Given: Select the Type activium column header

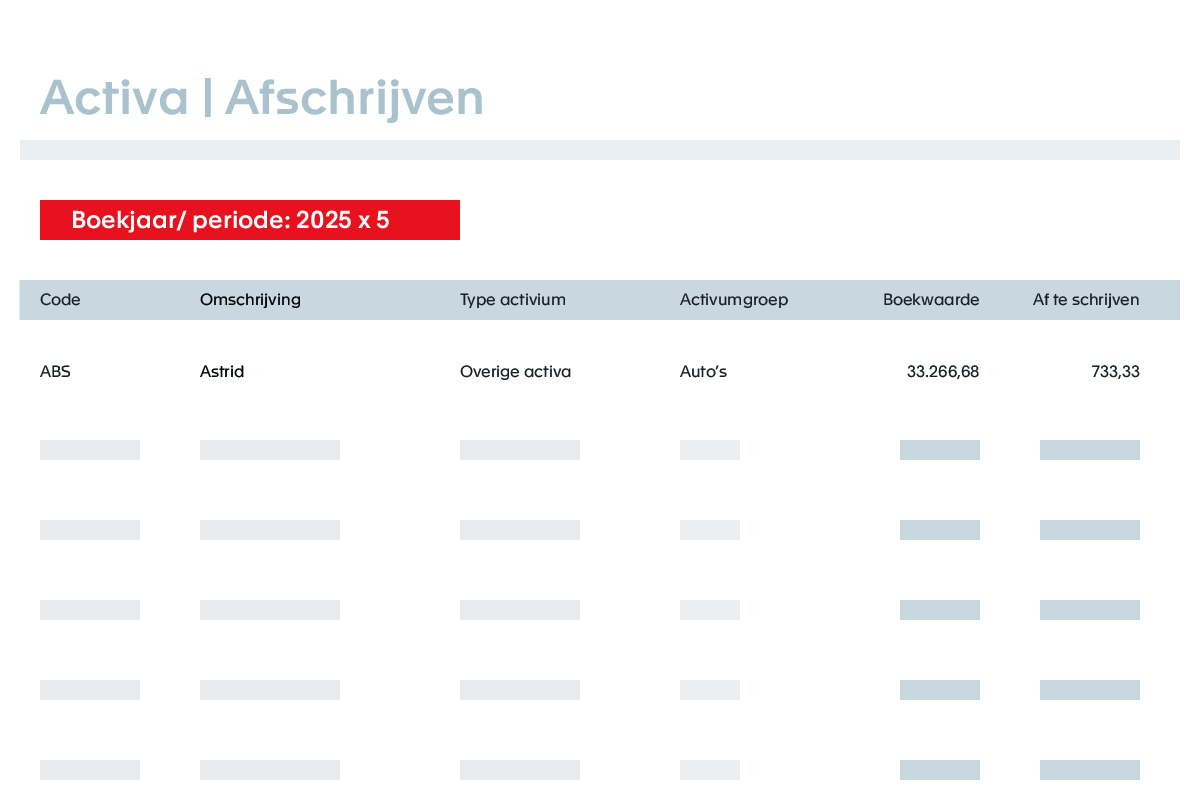Looking at the screenshot, I should pyautogui.click(x=513, y=300).
